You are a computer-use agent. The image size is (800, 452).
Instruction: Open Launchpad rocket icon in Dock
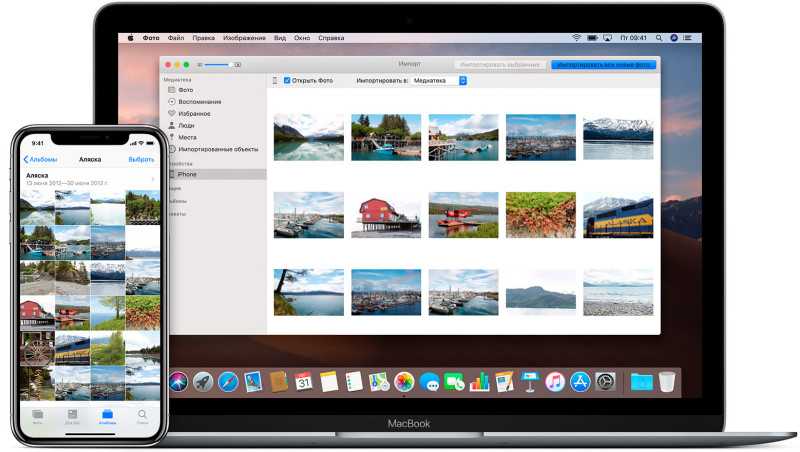coord(203,382)
